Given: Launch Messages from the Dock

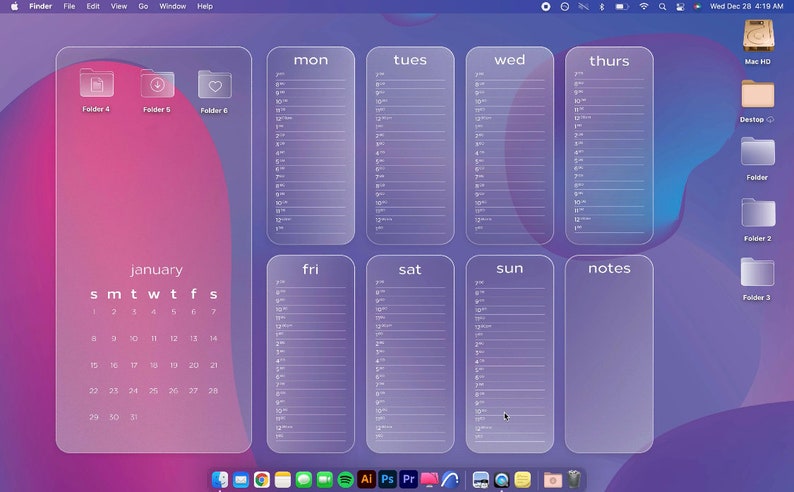Looking at the screenshot, I should coord(304,479).
